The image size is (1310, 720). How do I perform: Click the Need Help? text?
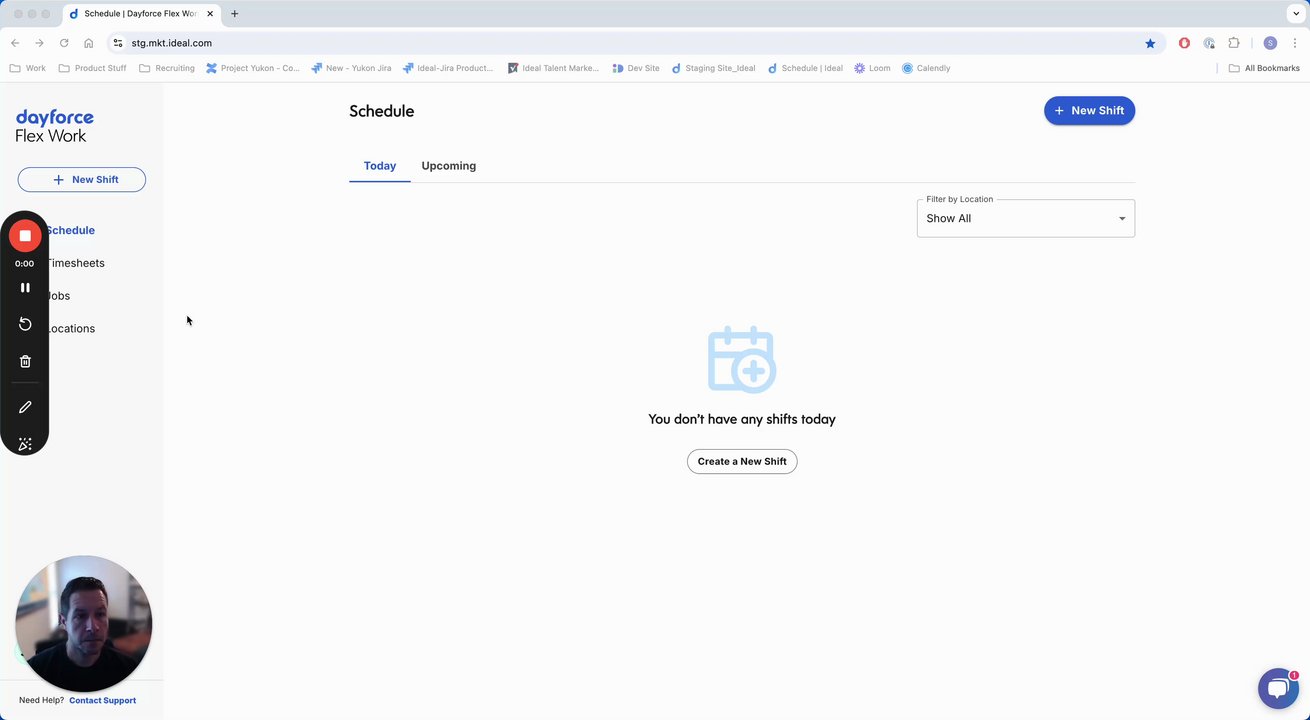tap(41, 700)
